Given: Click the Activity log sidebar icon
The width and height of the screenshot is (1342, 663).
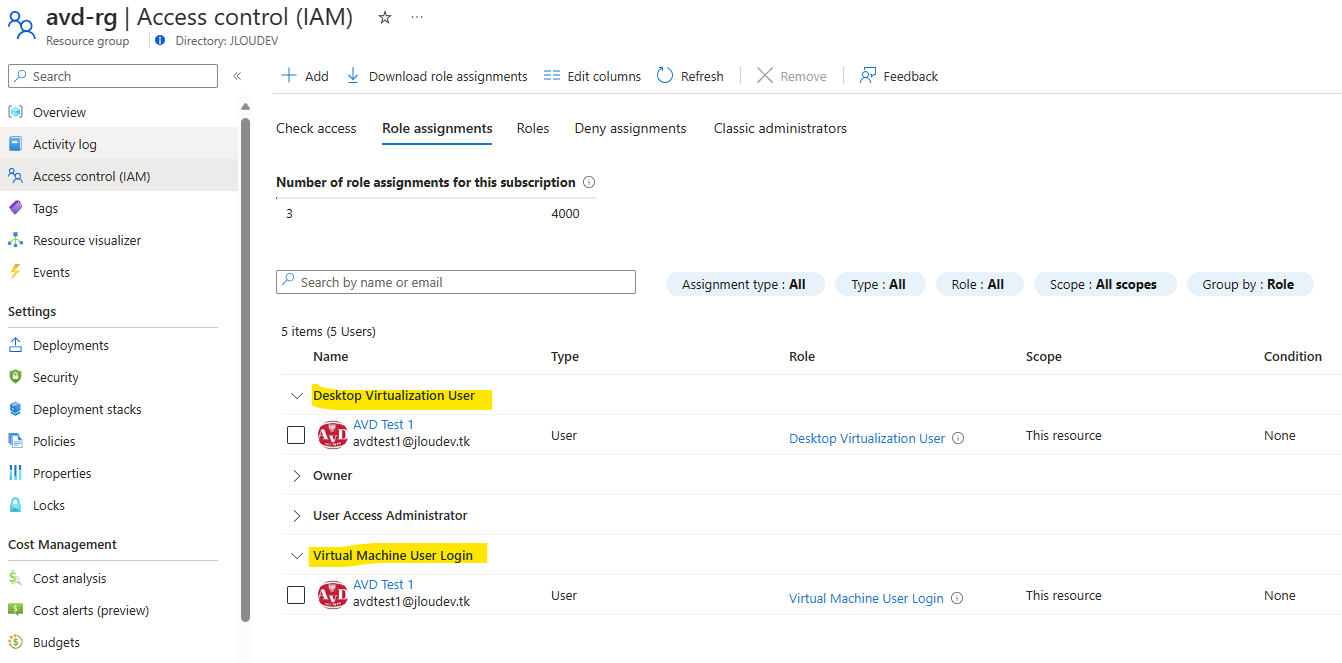Looking at the screenshot, I should 15,144.
